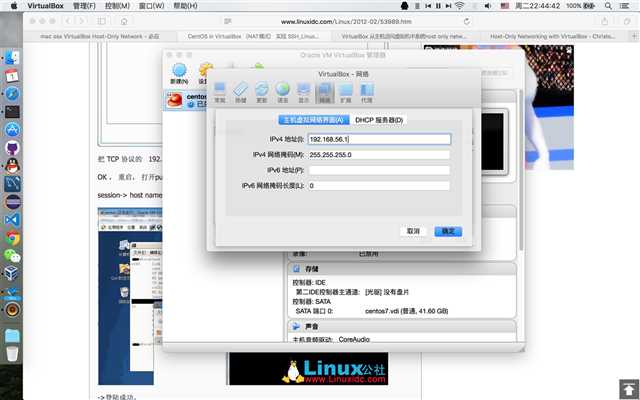Switch to the 'mac osx VirtualBox Host-Only Network' tab
The image size is (640, 400).
pyautogui.click(x=100, y=36)
